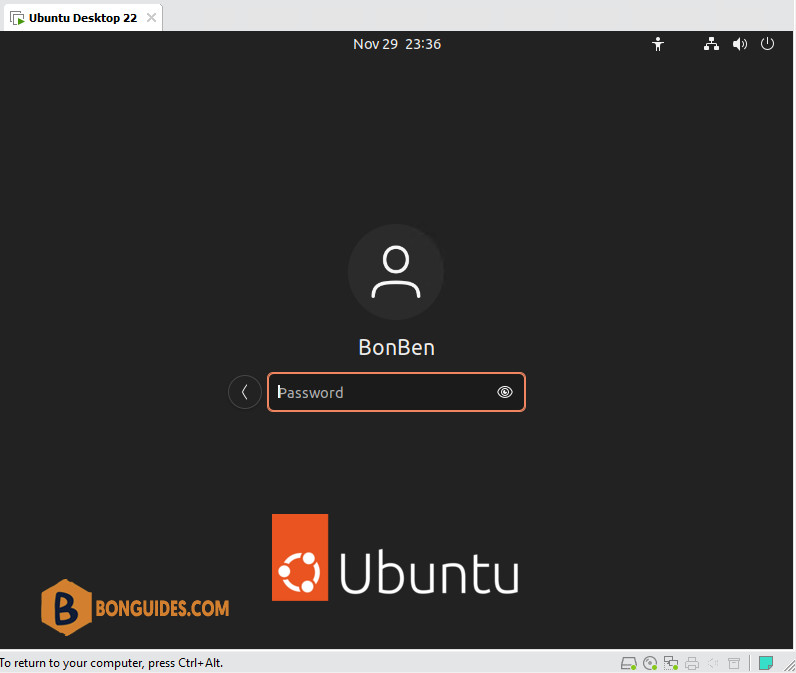Viewport: 796px width, 673px height.
Task: Close the Ubuntu Desktop 22 tab
Action: click(x=151, y=18)
